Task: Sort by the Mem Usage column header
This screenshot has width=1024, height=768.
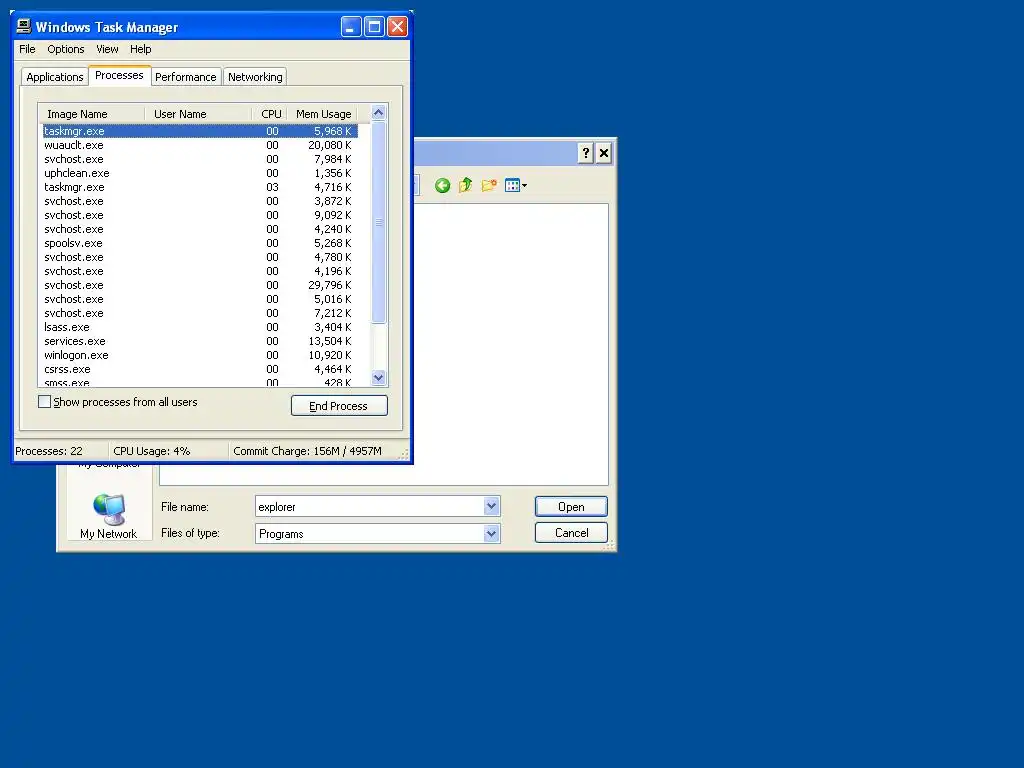Action: point(323,114)
